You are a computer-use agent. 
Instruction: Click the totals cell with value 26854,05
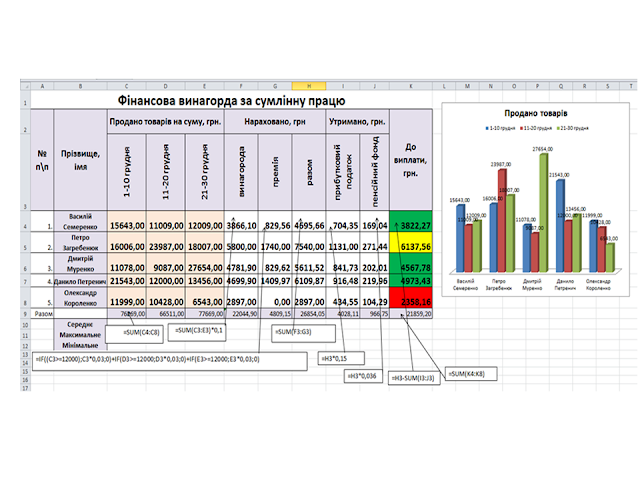click(x=309, y=314)
